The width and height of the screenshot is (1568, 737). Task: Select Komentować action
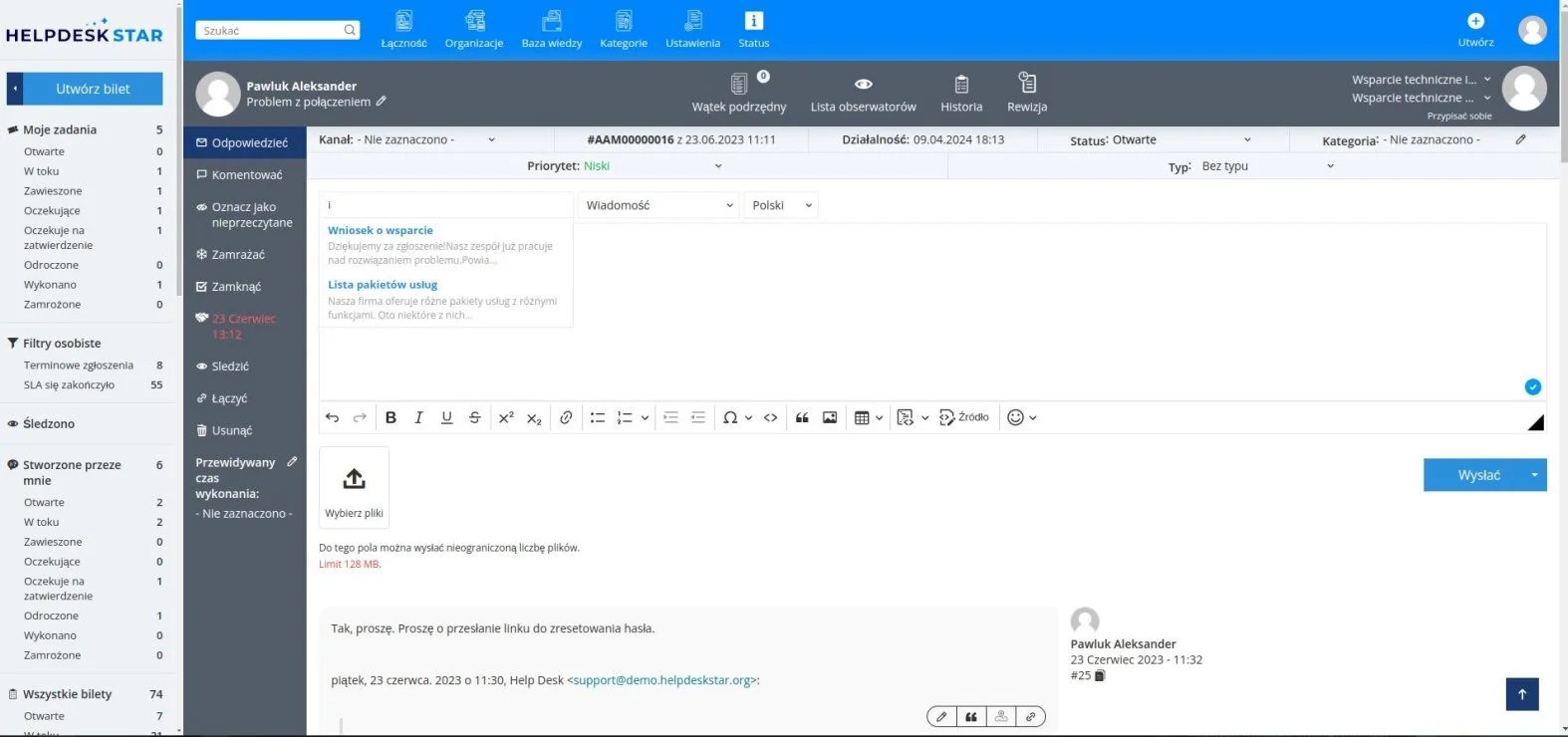point(245,174)
